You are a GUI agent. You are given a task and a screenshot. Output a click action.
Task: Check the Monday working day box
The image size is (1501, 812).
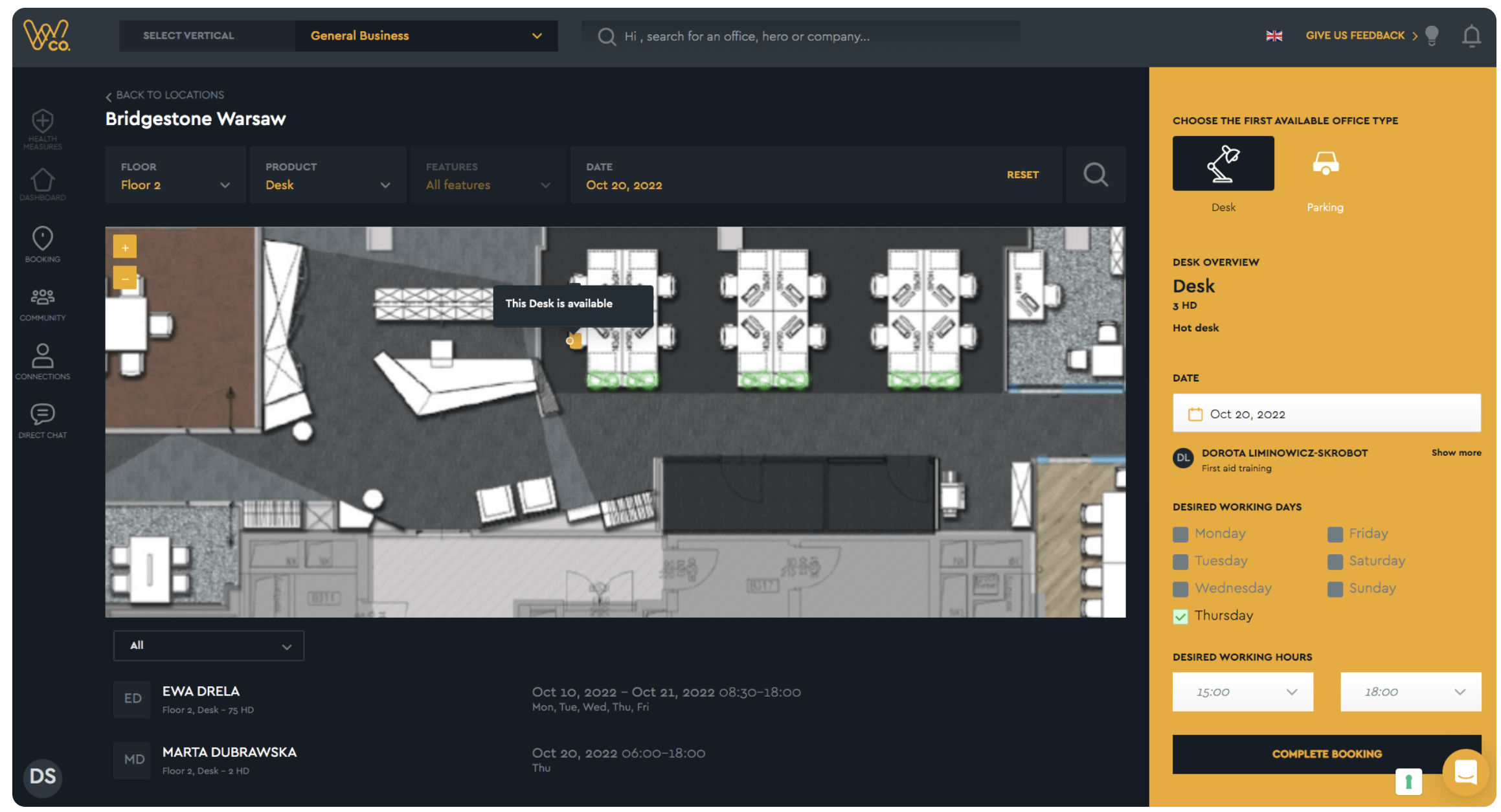click(x=1180, y=534)
